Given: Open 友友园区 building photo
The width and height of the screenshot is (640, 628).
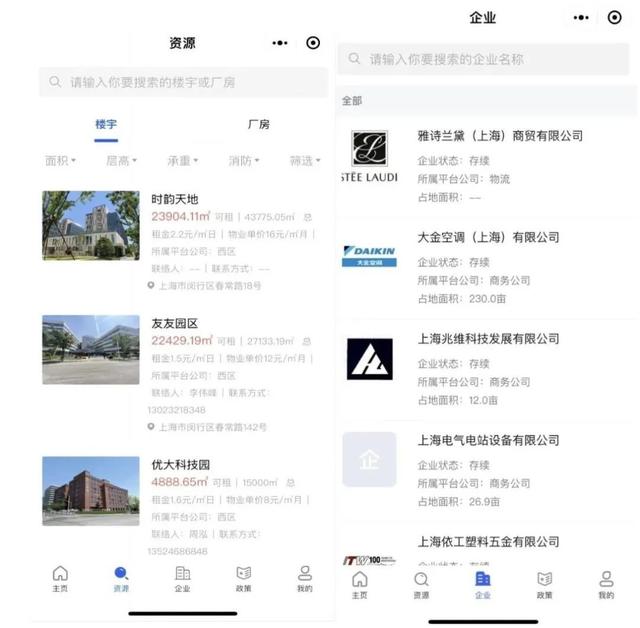Looking at the screenshot, I should click(x=91, y=350).
